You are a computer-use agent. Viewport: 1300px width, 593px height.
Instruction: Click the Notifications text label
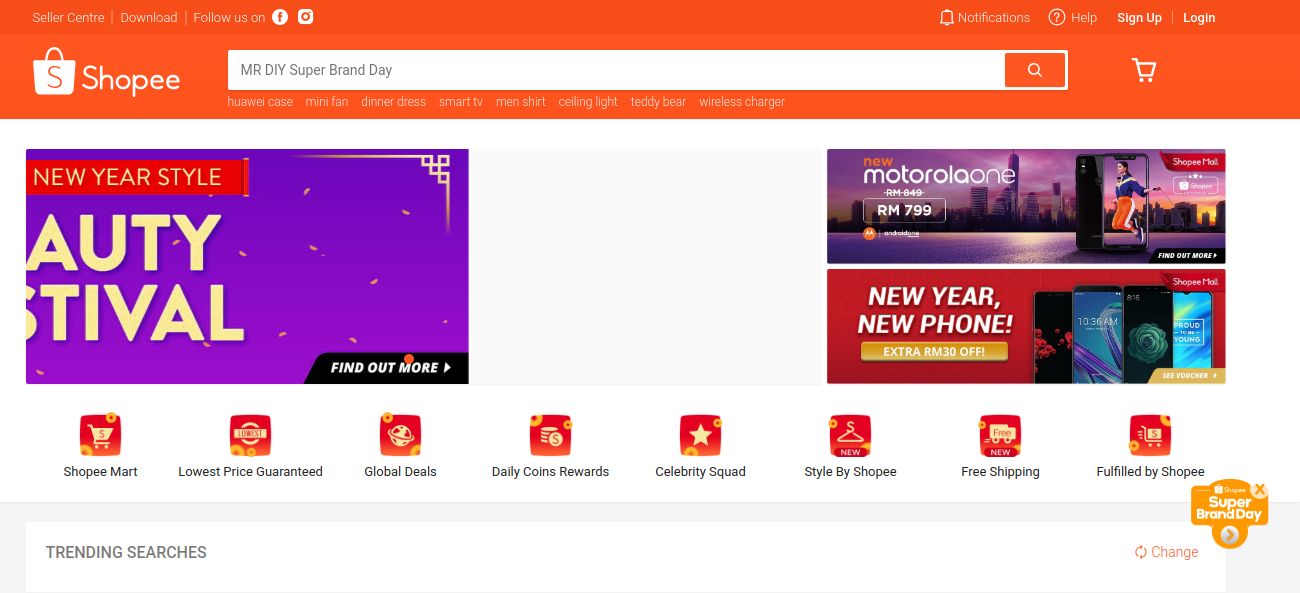994,17
